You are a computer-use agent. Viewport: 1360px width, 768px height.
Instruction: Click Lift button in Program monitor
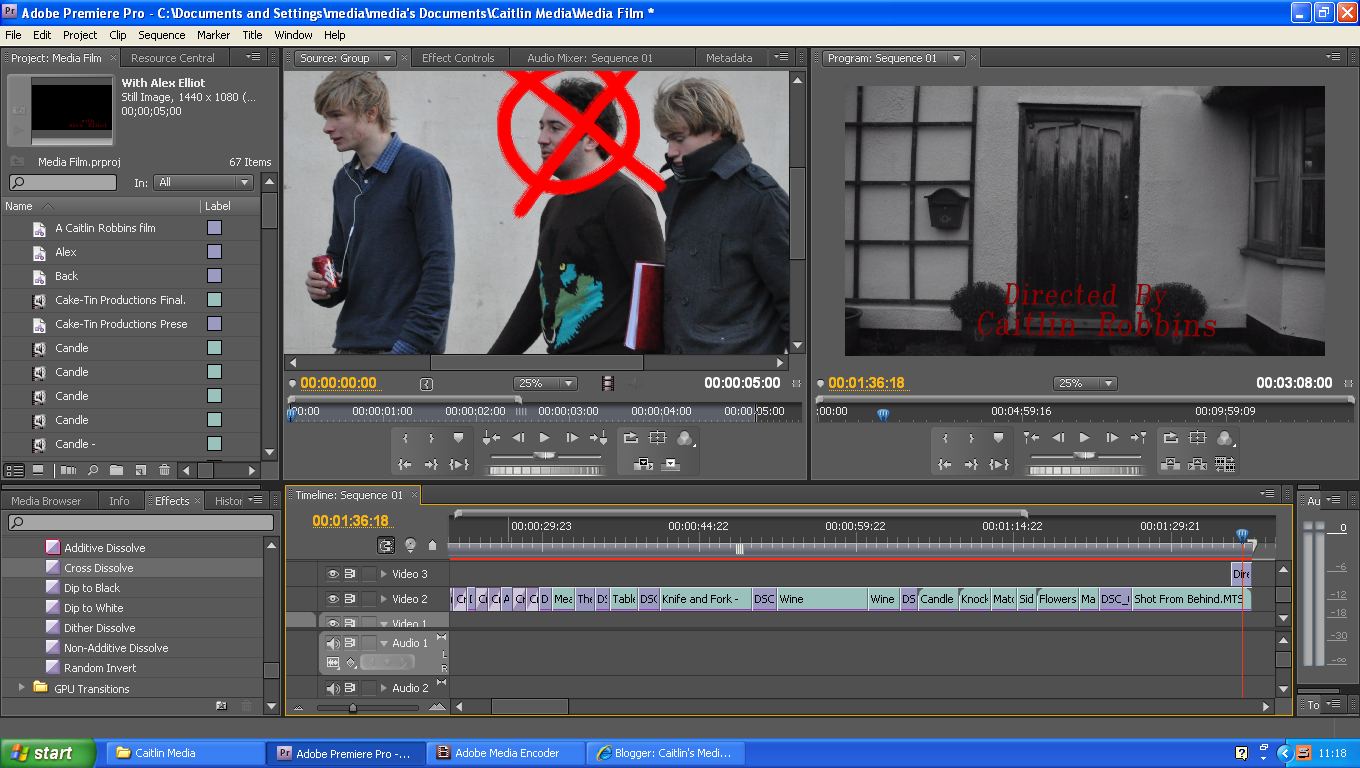click(x=1171, y=464)
